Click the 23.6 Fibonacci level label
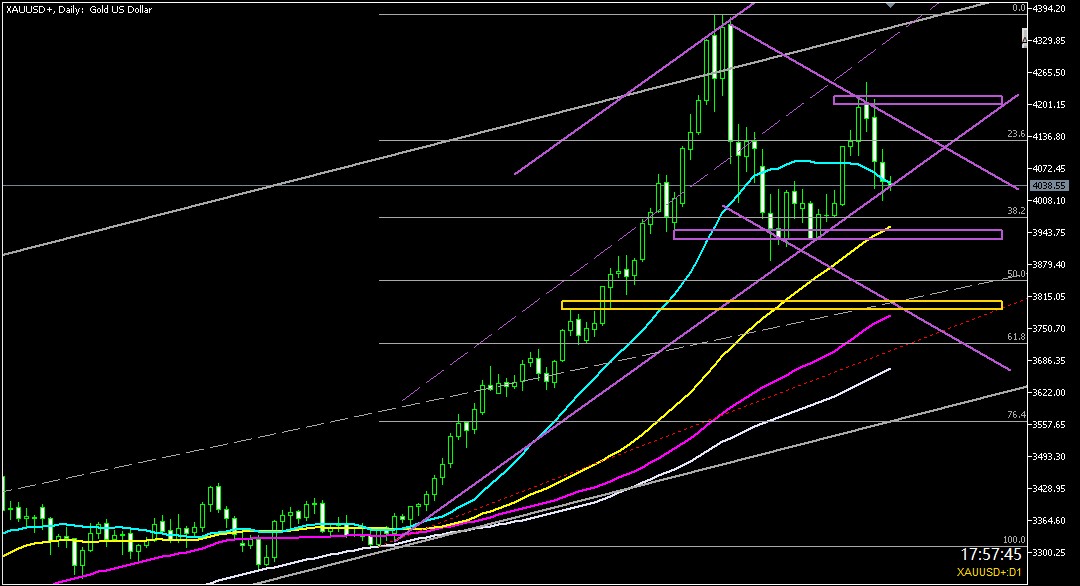 point(1015,134)
